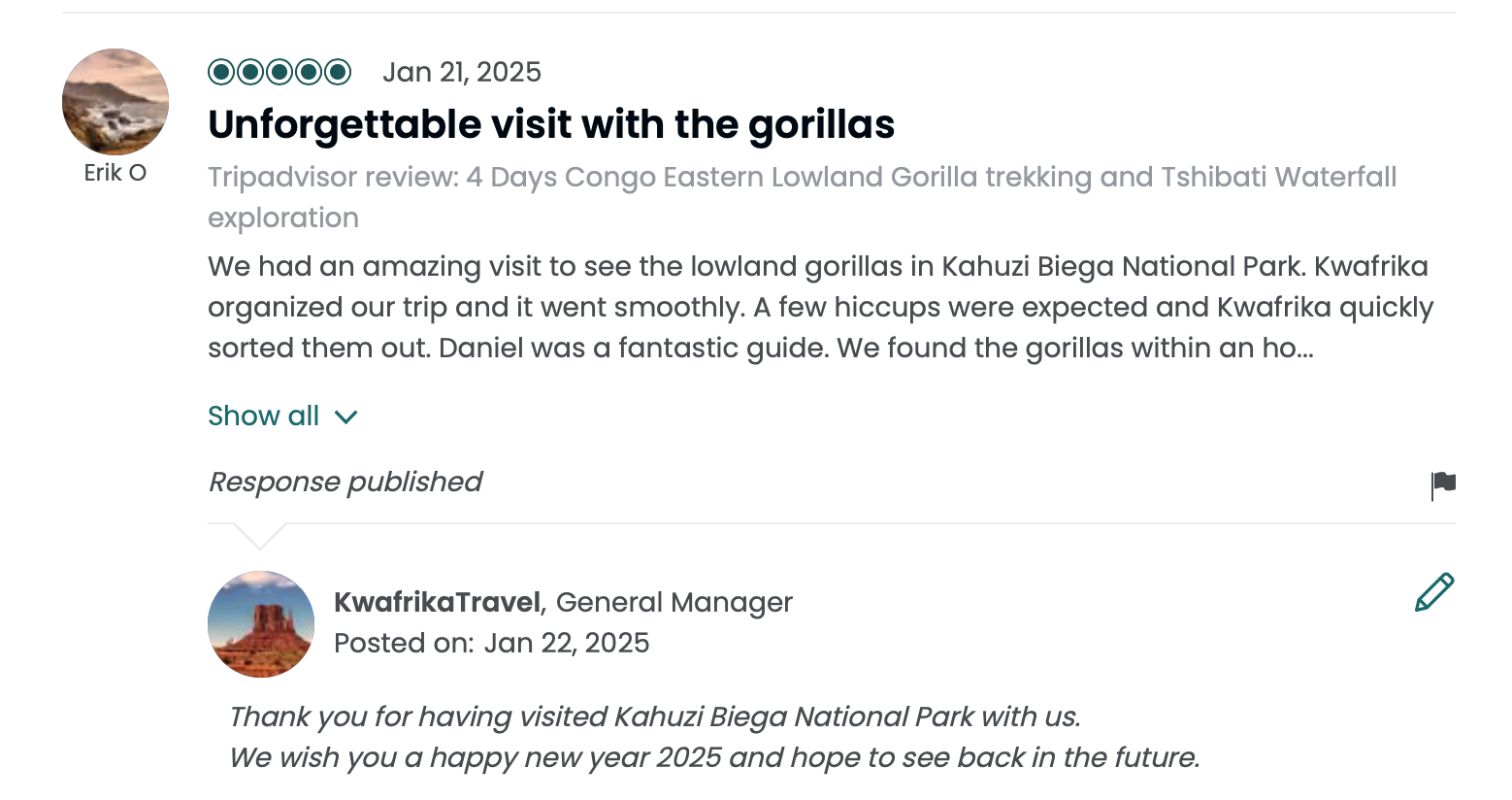Open the 4 Days Congo tour link
Viewport: 1512px width, 800px height.
pyautogui.click(x=802, y=178)
